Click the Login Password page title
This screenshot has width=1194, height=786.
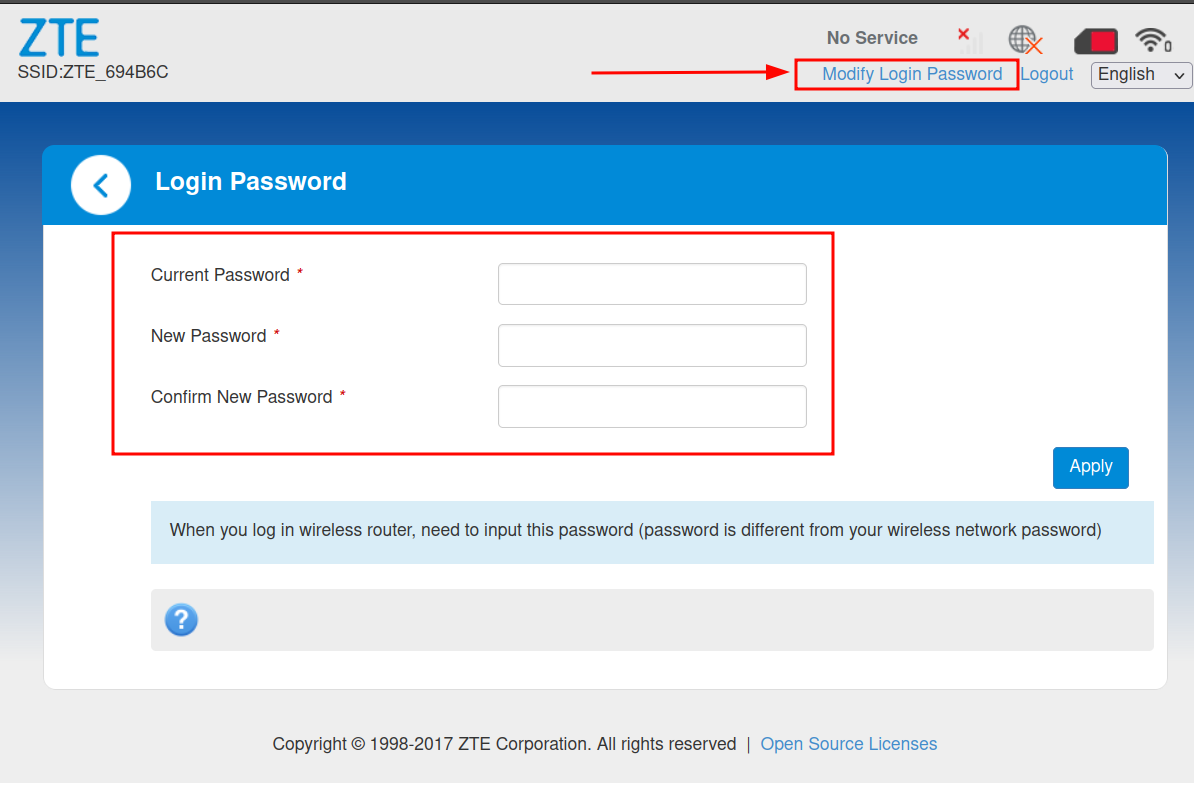250,182
